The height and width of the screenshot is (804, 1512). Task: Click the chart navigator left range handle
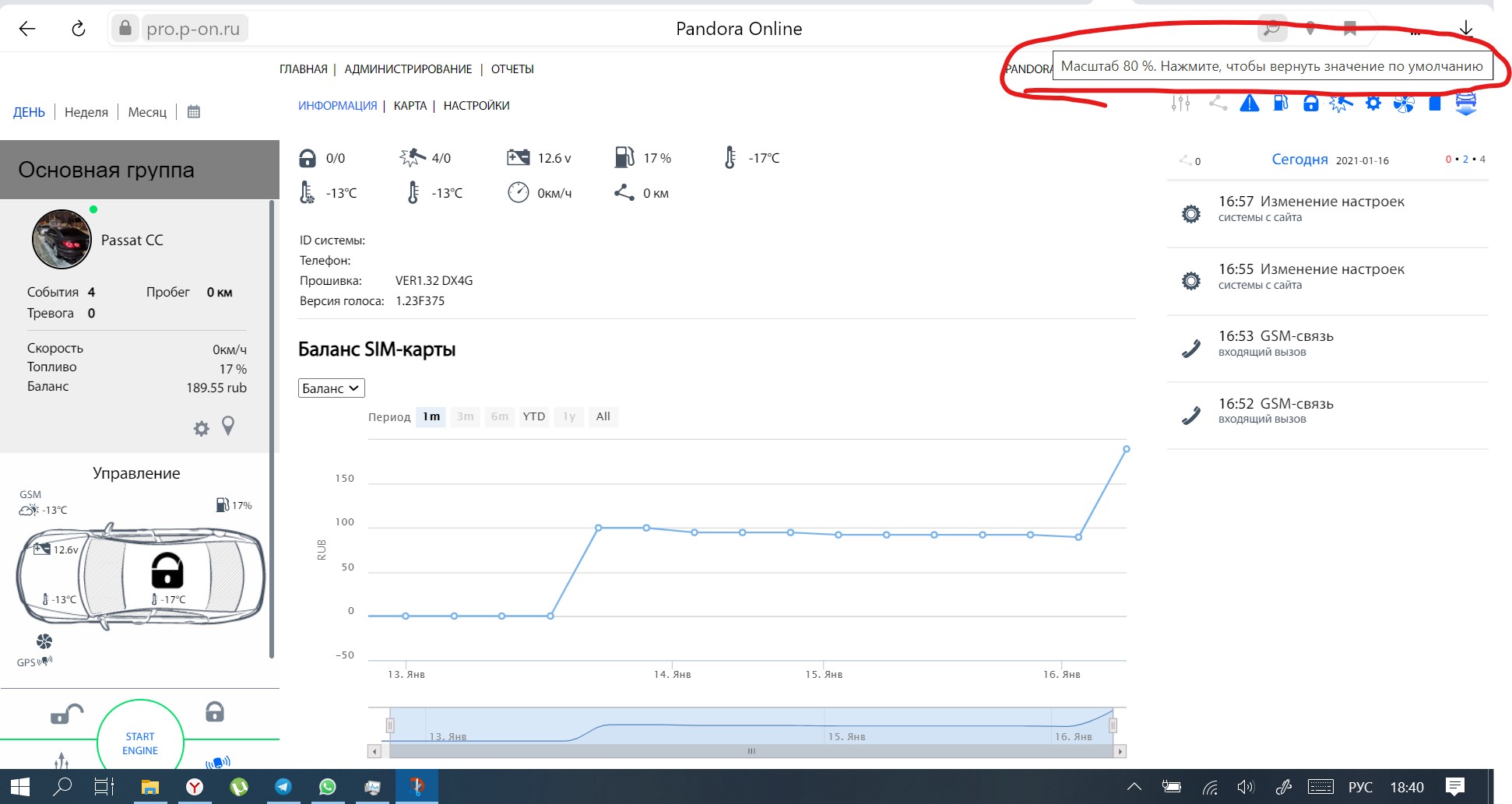click(390, 725)
